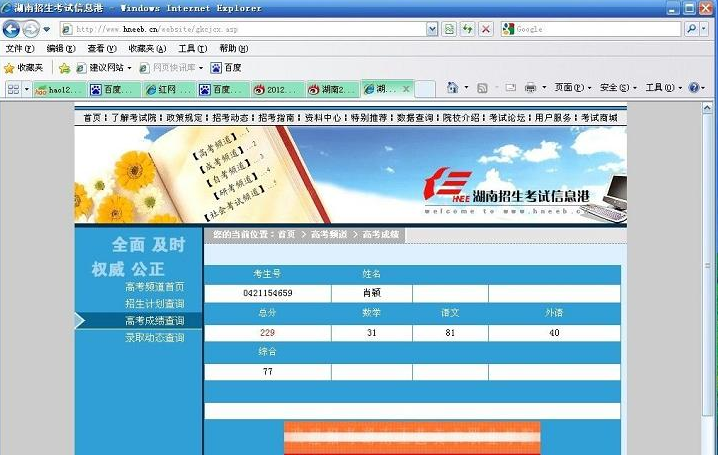Click the 数据查询 navigation link

point(414,118)
